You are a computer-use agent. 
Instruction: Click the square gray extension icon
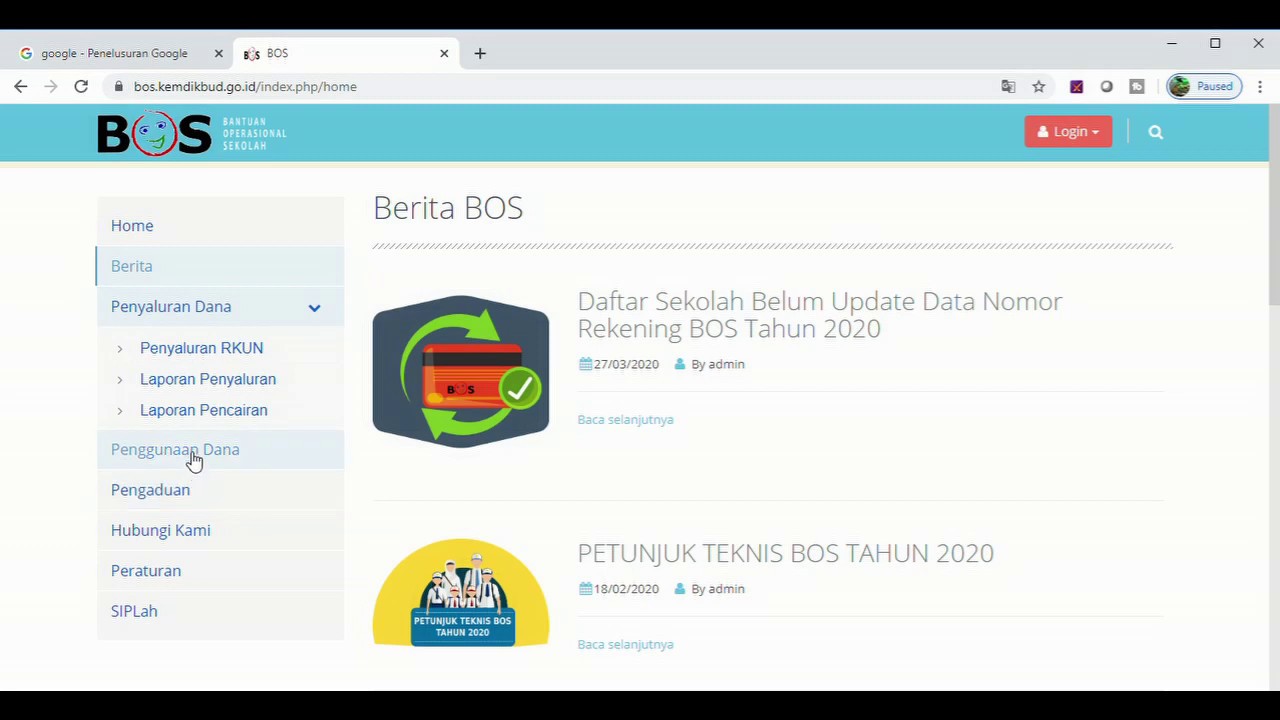(1137, 87)
